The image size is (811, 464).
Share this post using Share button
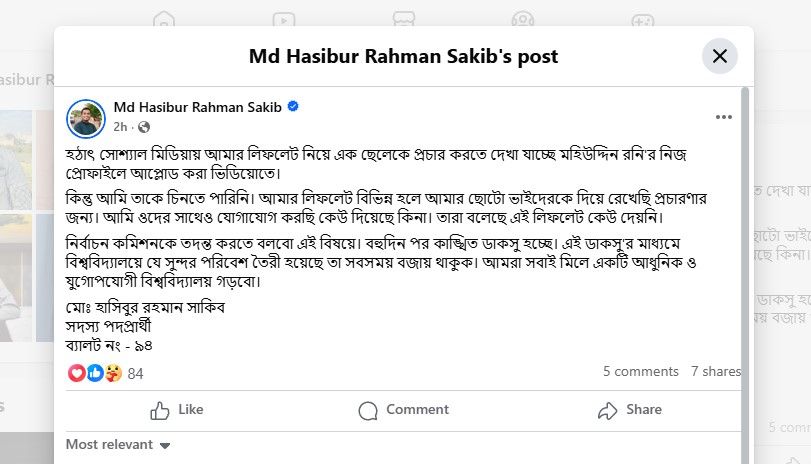click(629, 410)
